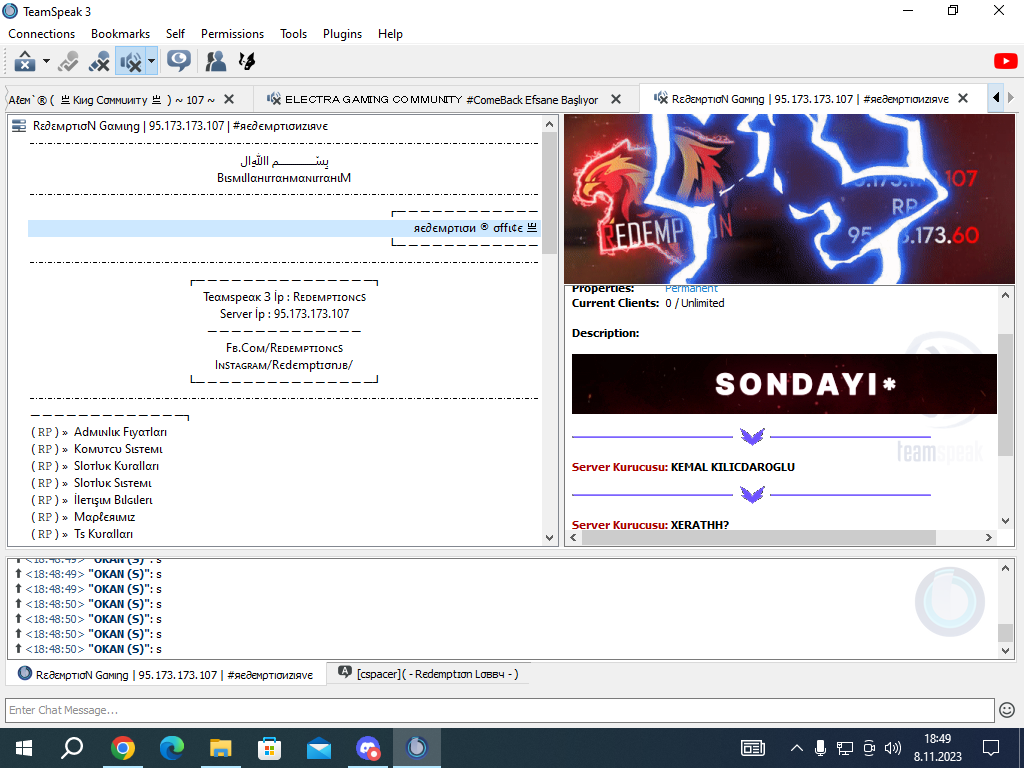The width and height of the screenshot is (1024, 768).
Task: Click the Disconnect from current server icon
Action: 68,61
